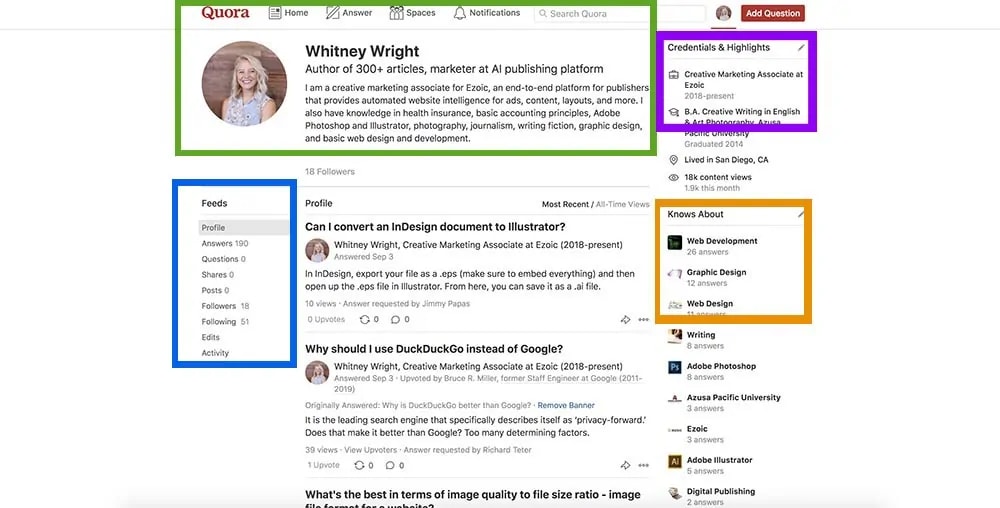This screenshot has width=1000, height=508.
Task: Open the InDesign to Illustrator question
Action: (435, 227)
